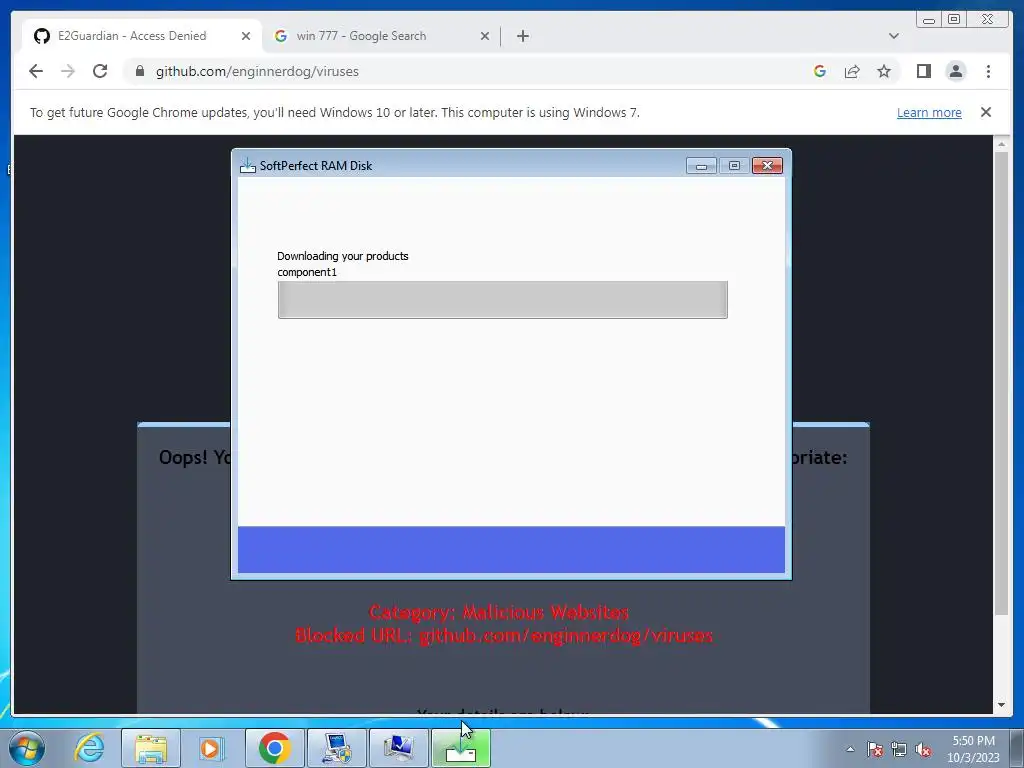Restore down the Chrome window

tap(954, 20)
